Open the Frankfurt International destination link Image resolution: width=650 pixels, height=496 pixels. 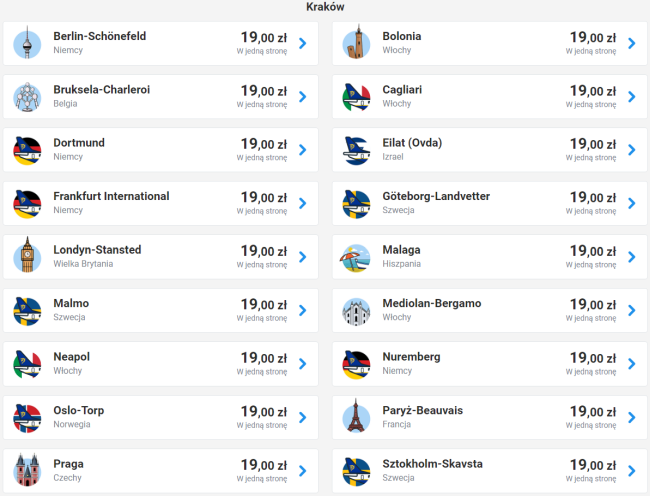click(x=111, y=196)
